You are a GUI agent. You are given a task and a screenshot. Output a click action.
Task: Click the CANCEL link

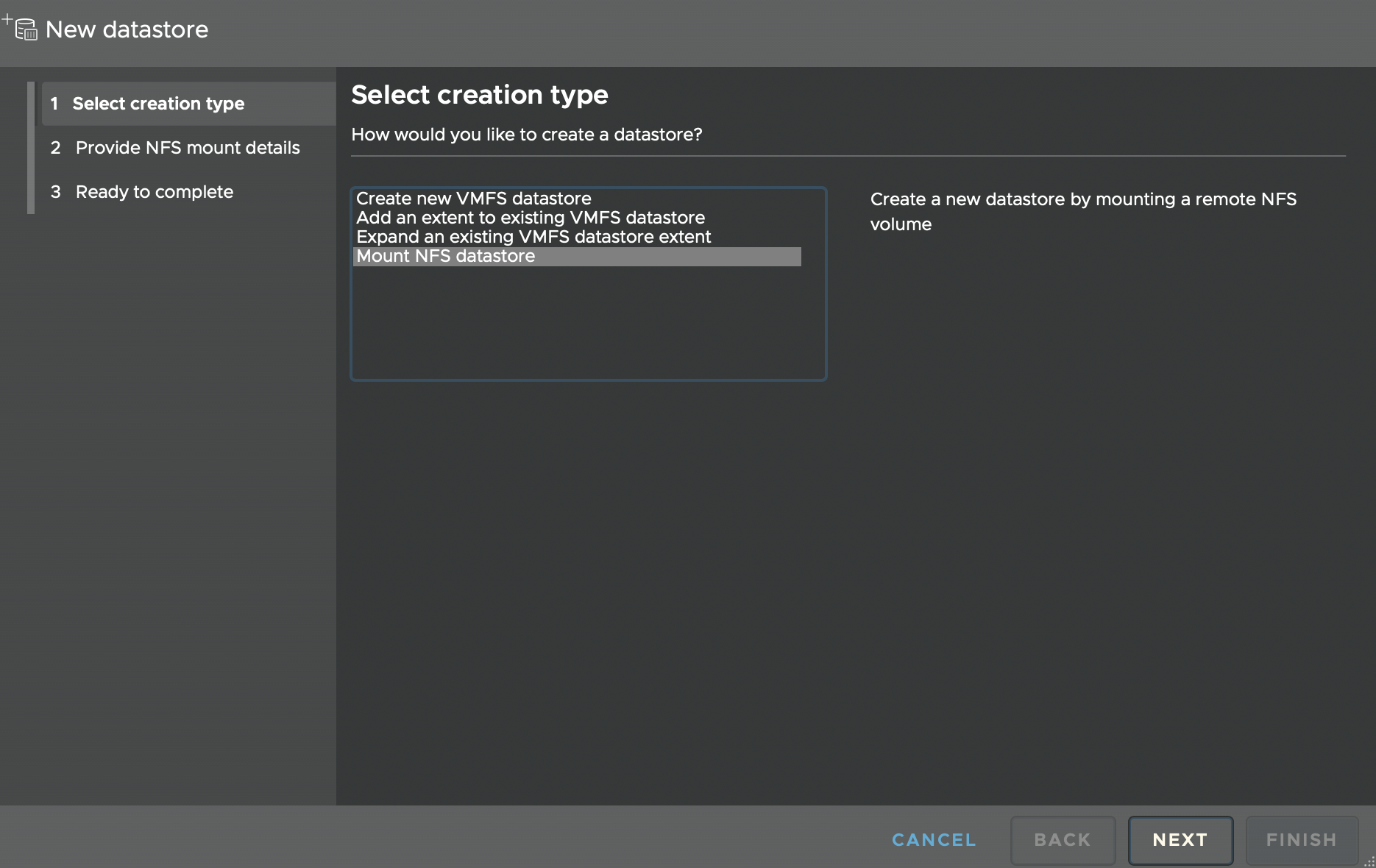[933, 839]
